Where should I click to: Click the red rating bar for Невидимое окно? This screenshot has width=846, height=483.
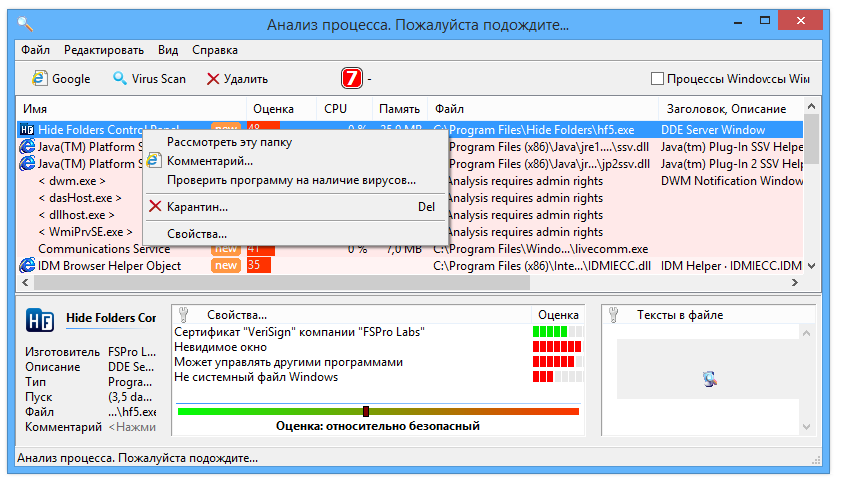click(x=557, y=347)
